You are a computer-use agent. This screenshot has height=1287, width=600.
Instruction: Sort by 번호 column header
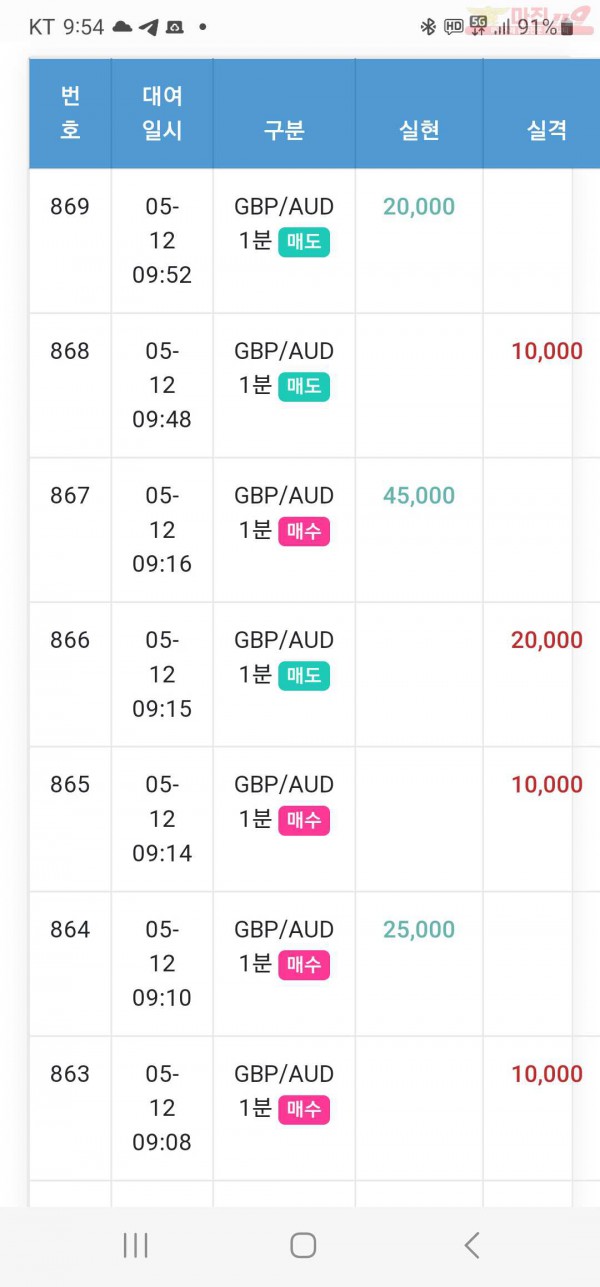70,114
